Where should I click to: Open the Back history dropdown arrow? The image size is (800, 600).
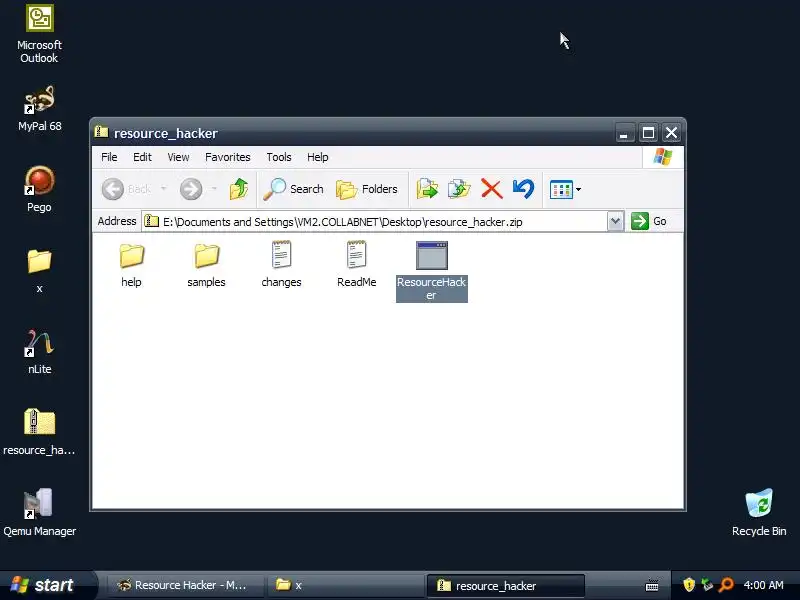point(163,189)
